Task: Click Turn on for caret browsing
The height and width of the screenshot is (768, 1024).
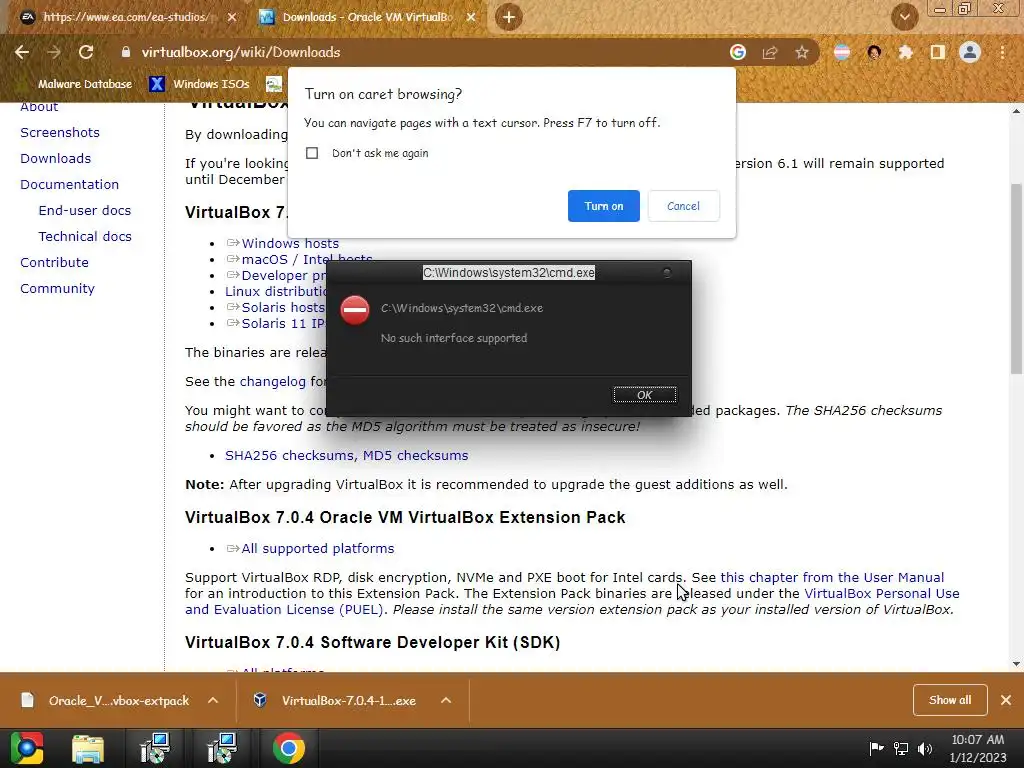Action: pyautogui.click(x=603, y=206)
